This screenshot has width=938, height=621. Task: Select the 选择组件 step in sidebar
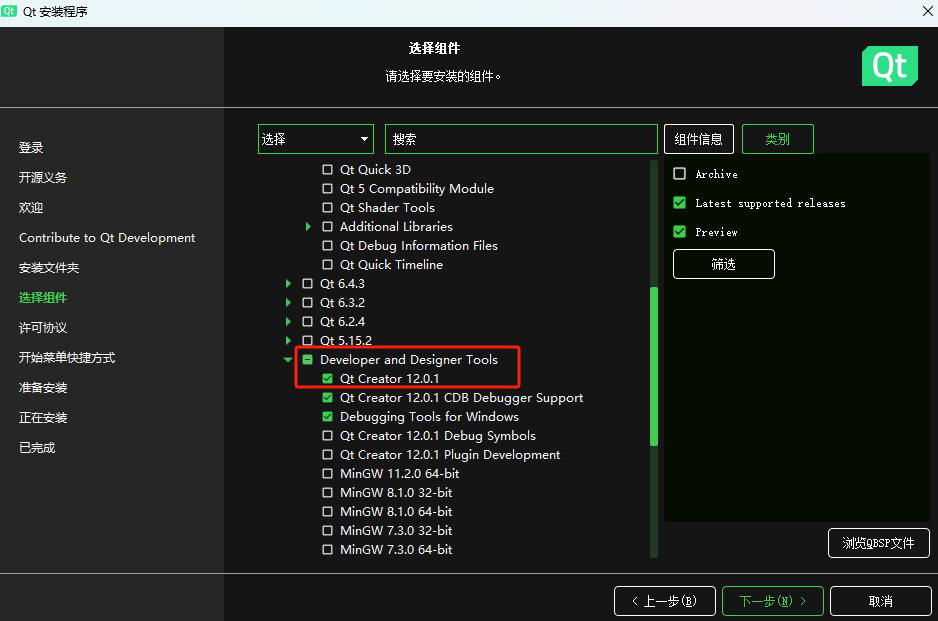[43, 297]
